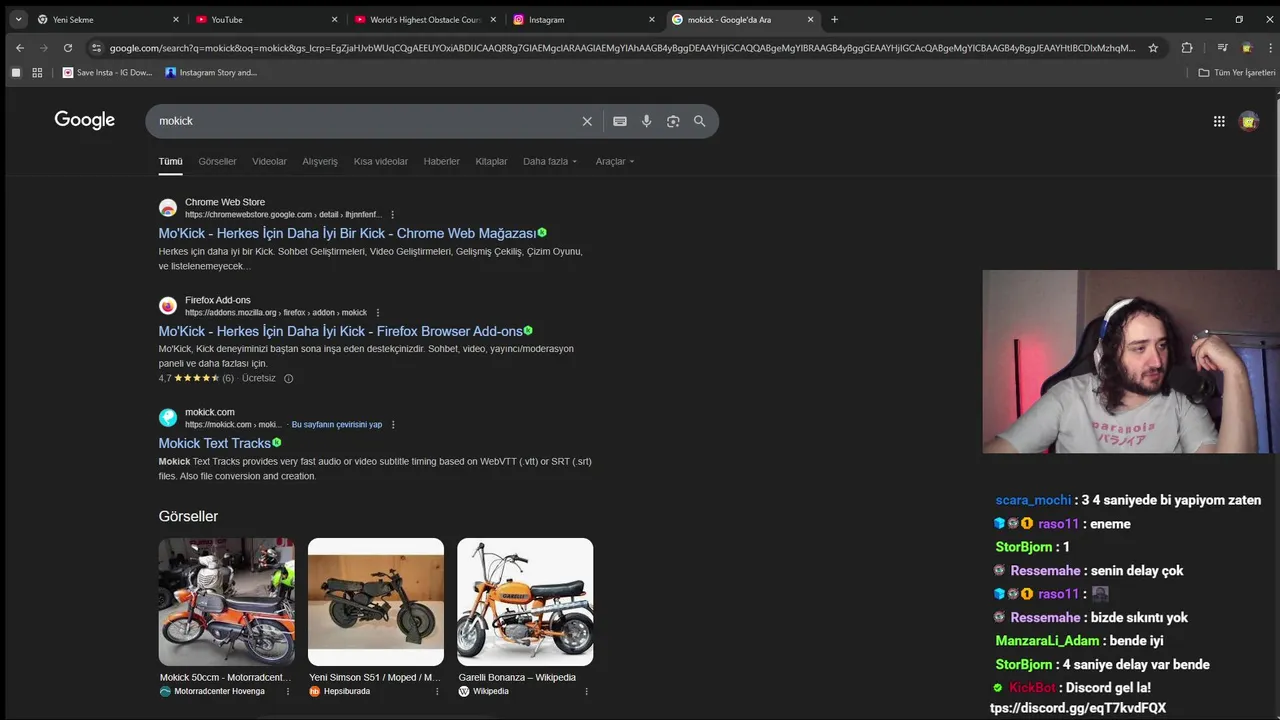Screen dimensions: 1280x720
Task: Open Tüm Yer İşaretleri folder
Action: point(1237,72)
